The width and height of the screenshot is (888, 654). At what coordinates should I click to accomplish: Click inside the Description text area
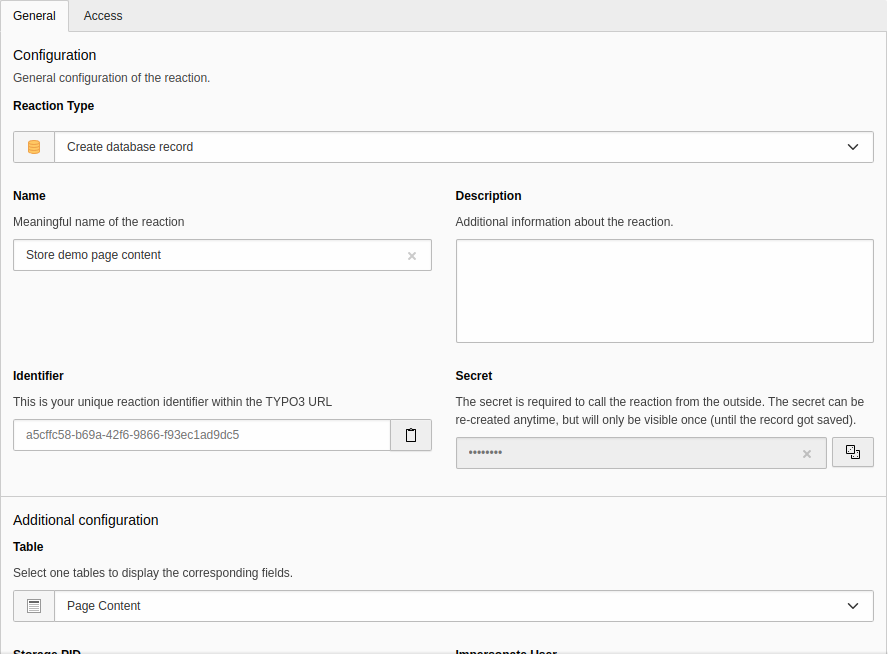pyautogui.click(x=664, y=290)
